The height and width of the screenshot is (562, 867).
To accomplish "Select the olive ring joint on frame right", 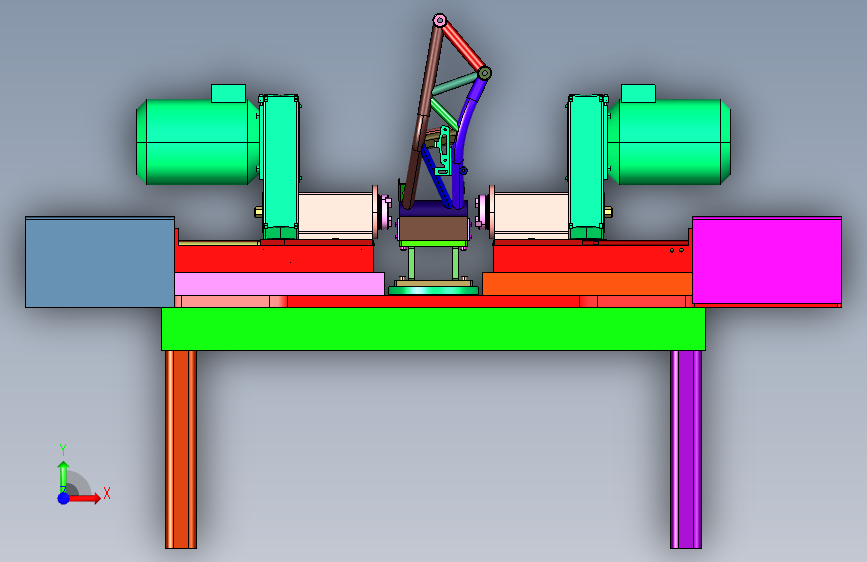I will click(484, 72).
